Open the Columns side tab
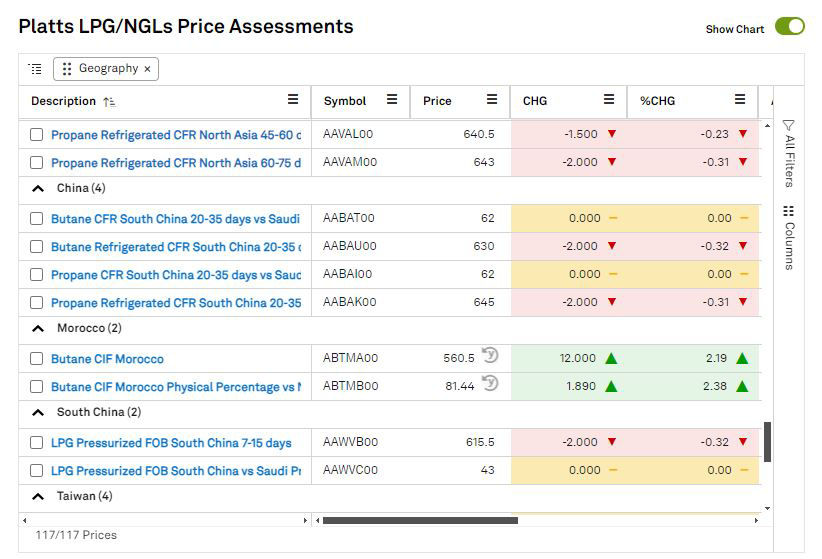The width and height of the screenshot is (822, 559). coord(789,238)
